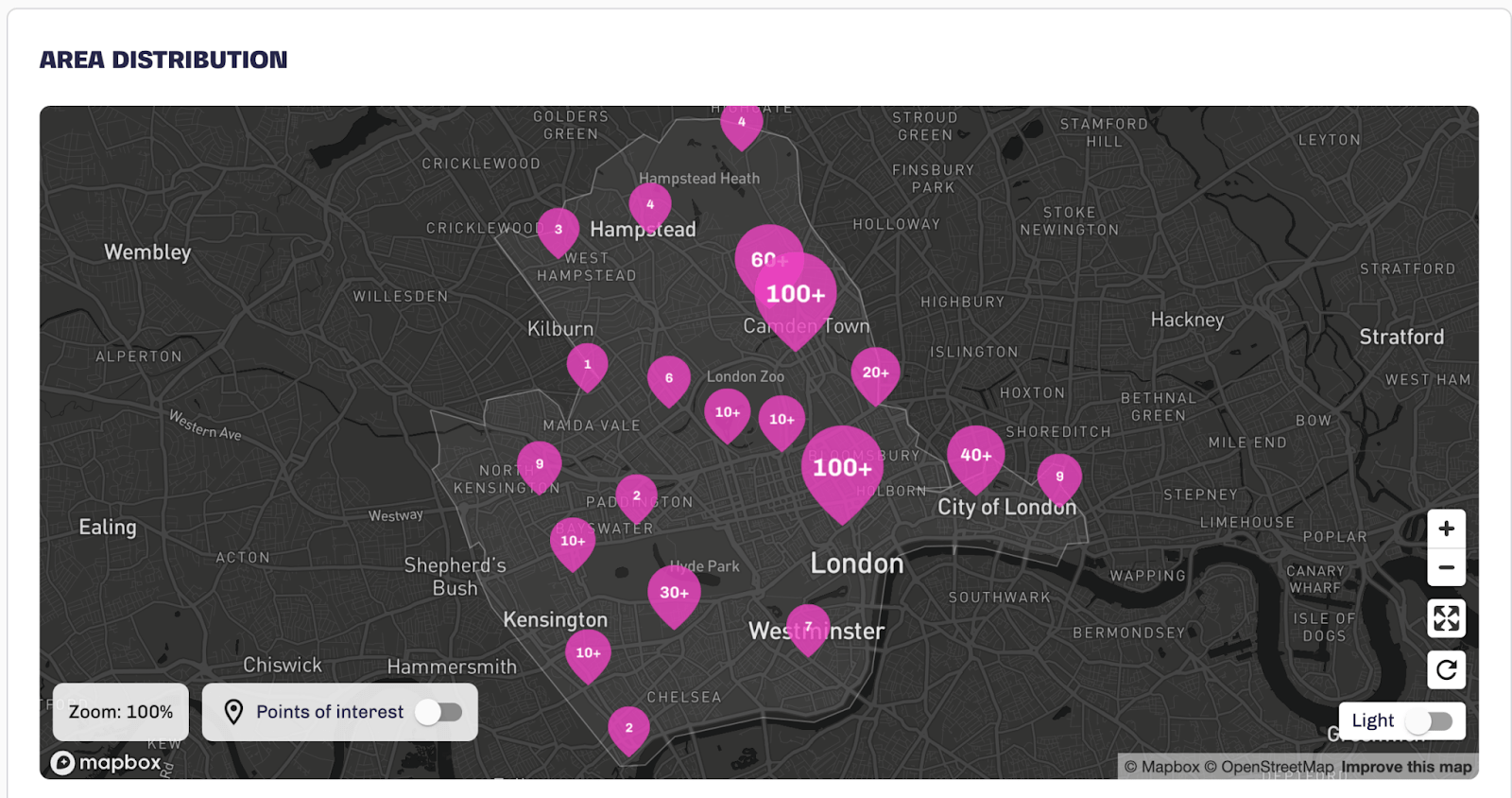Screen dimensions: 1512x798
Task: Switch the map to Light mode
Action: 1428,721
